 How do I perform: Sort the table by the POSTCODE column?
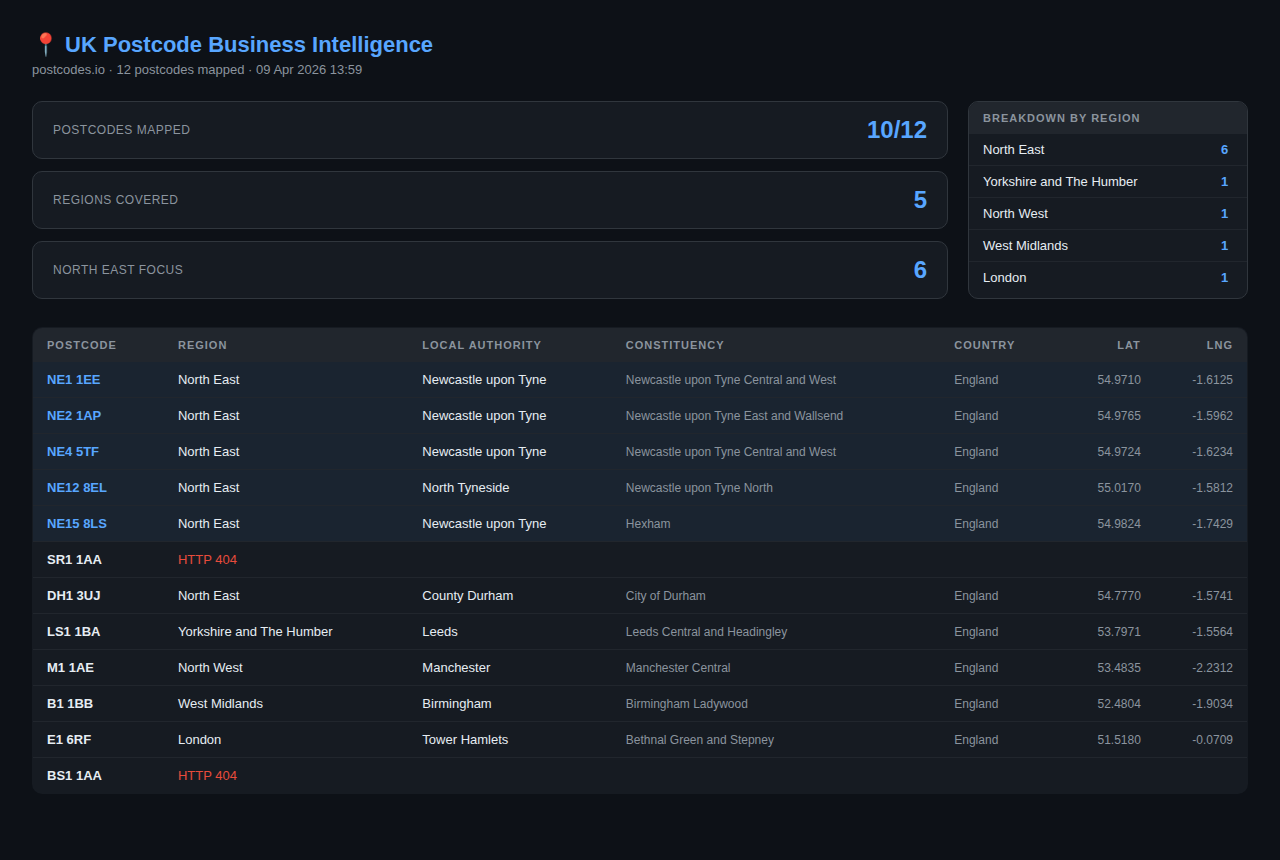point(81,345)
